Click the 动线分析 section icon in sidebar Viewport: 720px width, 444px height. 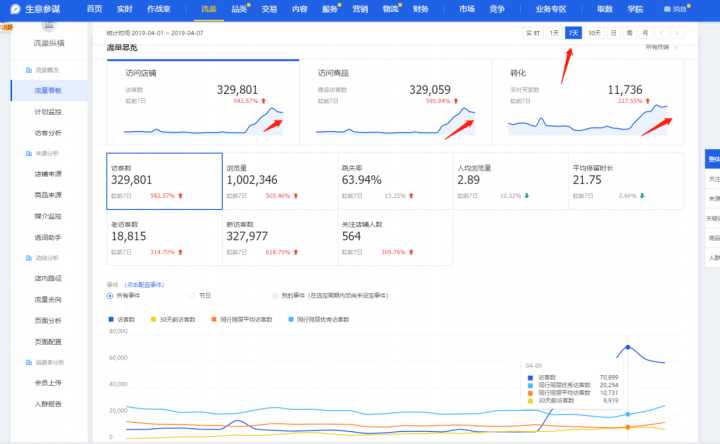(25, 257)
